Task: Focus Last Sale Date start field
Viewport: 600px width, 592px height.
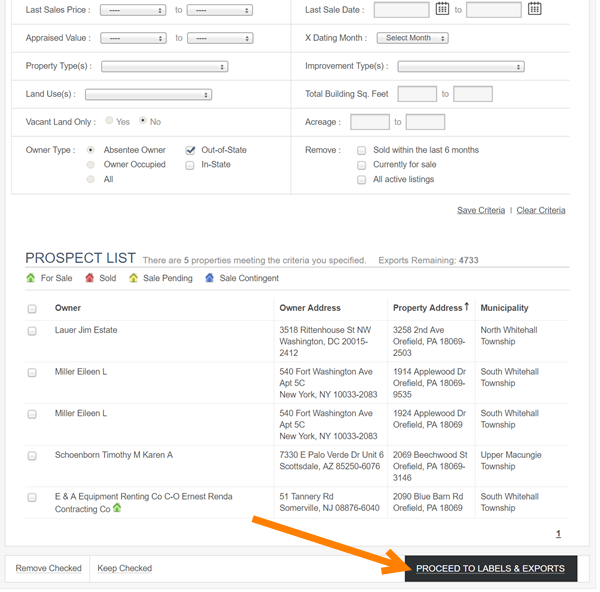Action: (x=401, y=10)
